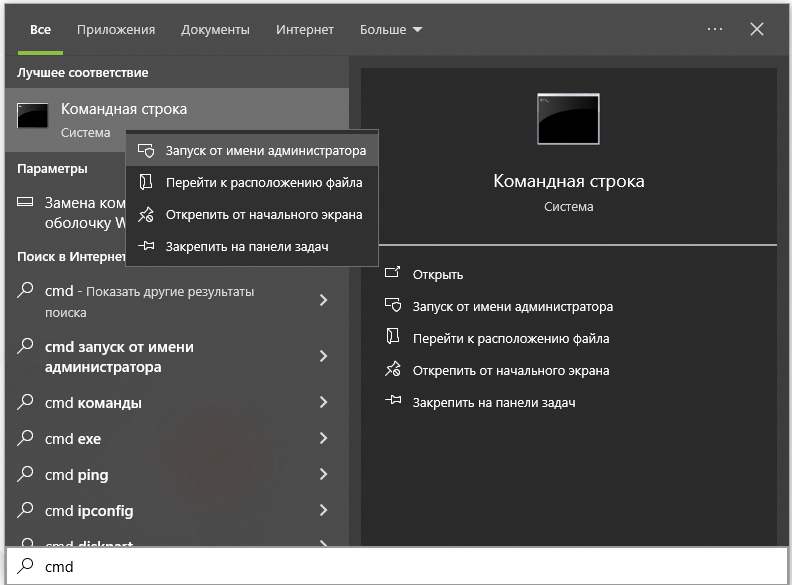Image resolution: width=792 pixels, height=585 pixels.
Task: Choose Перейти к расположению файла in context menu
Action: 252,182
